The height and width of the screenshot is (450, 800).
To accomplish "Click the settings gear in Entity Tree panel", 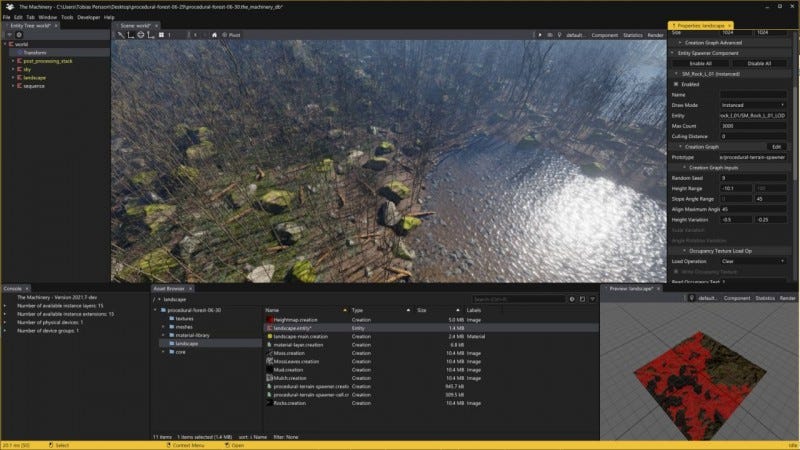I will [x=19, y=35].
